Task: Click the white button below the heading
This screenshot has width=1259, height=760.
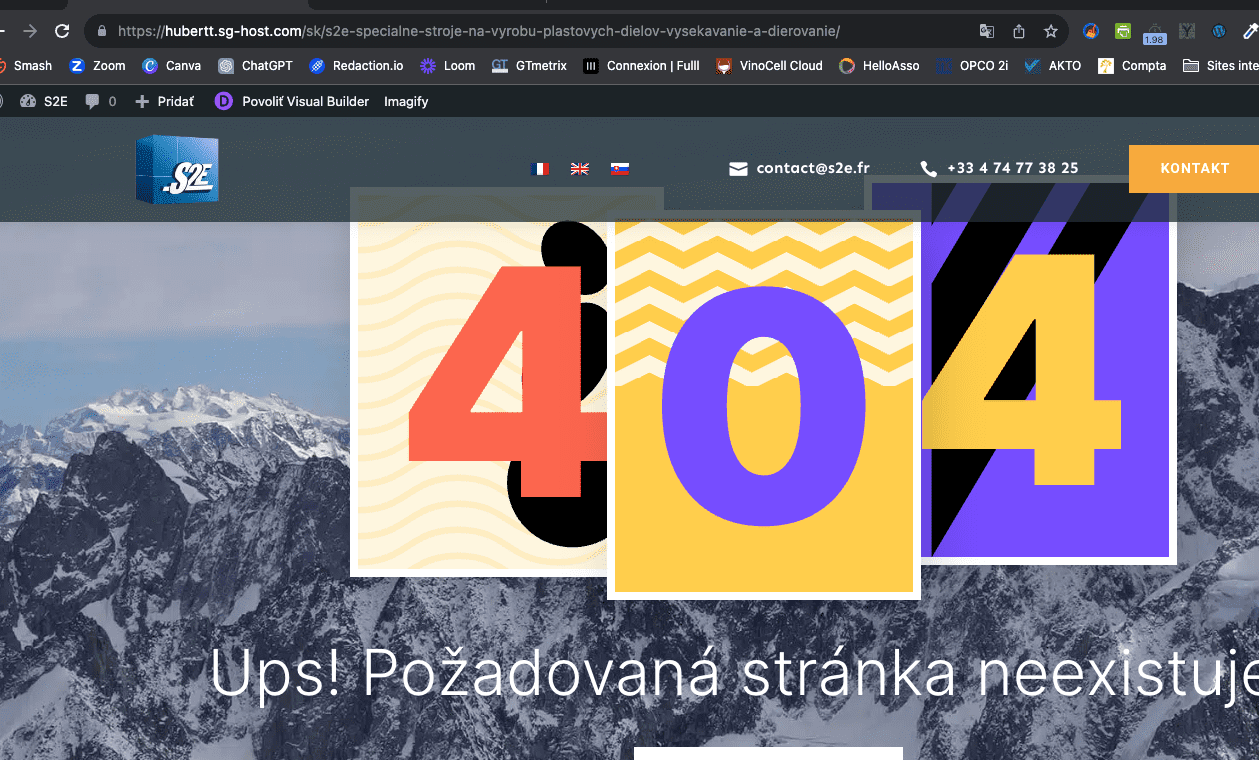Action: [x=768, y=753]
